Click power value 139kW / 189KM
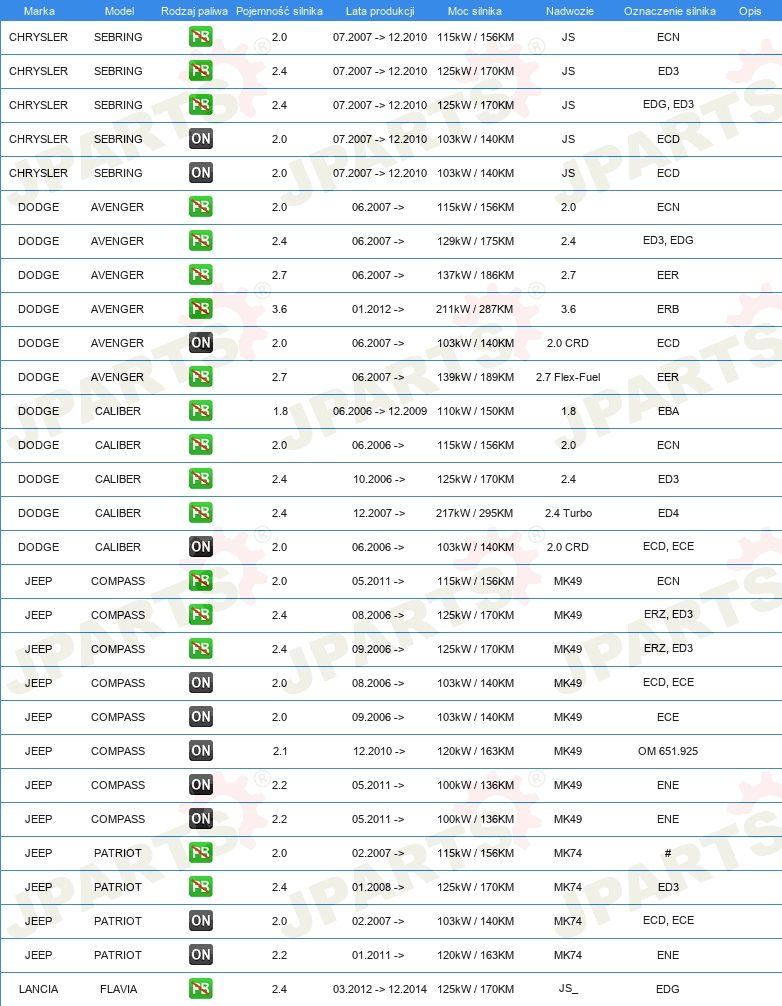The width and height of the screenshot is (782, 1006). pos(475,377)
